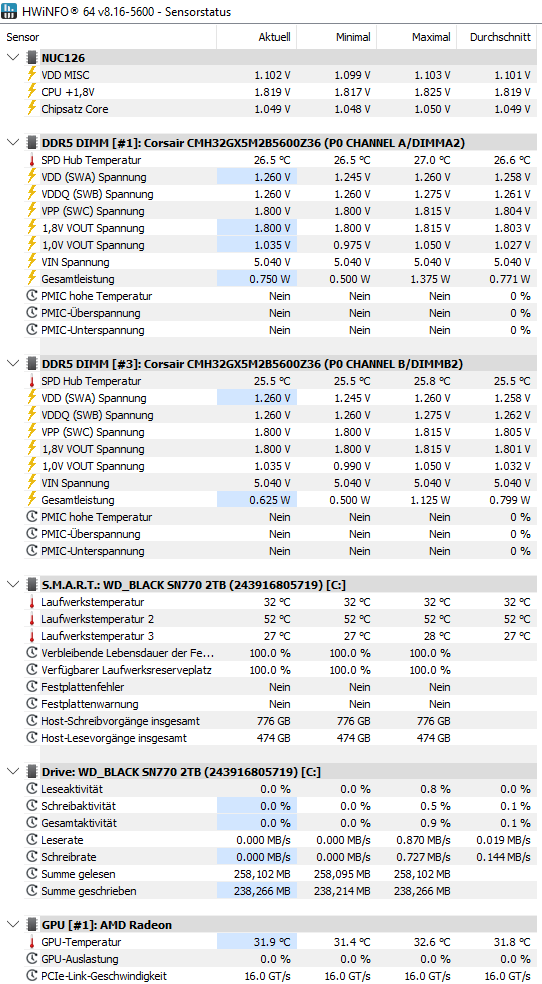Collapse the S.M.A.R.T. WD_BLACK SN770 group
The width and height of the screenshot is (542, 984).
coord(13,584)
